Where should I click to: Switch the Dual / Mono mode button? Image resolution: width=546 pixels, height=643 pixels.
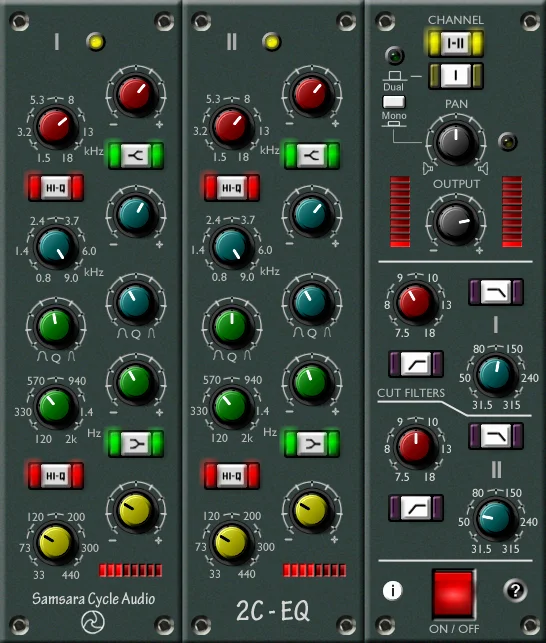393,102
